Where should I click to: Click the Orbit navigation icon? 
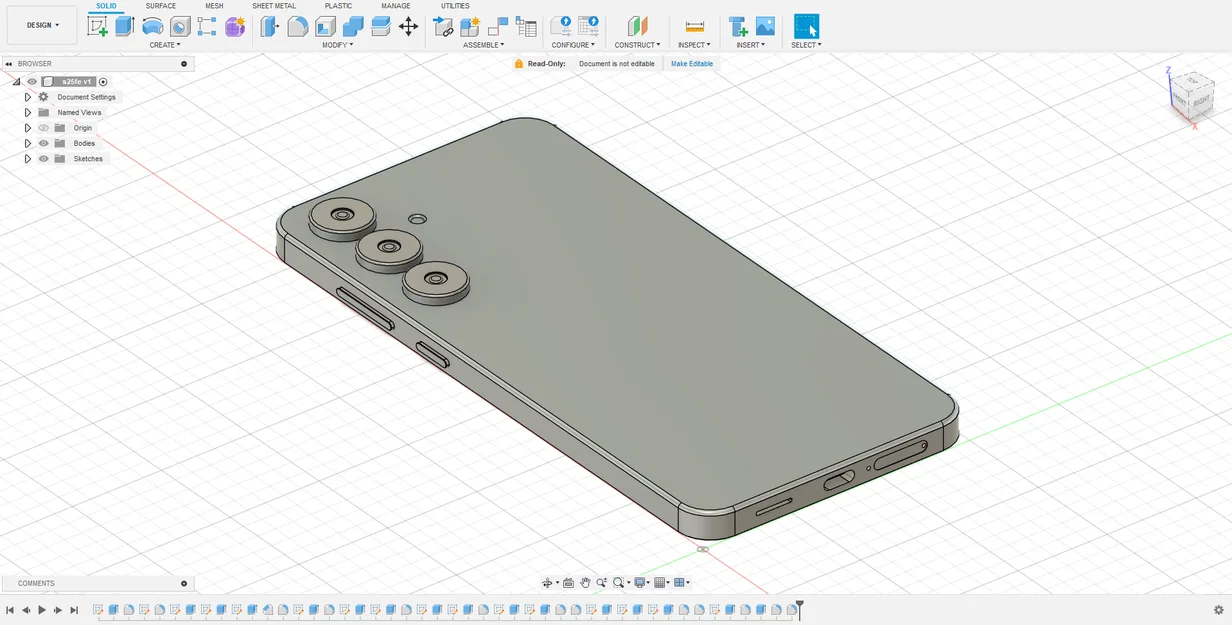[548, 583]
